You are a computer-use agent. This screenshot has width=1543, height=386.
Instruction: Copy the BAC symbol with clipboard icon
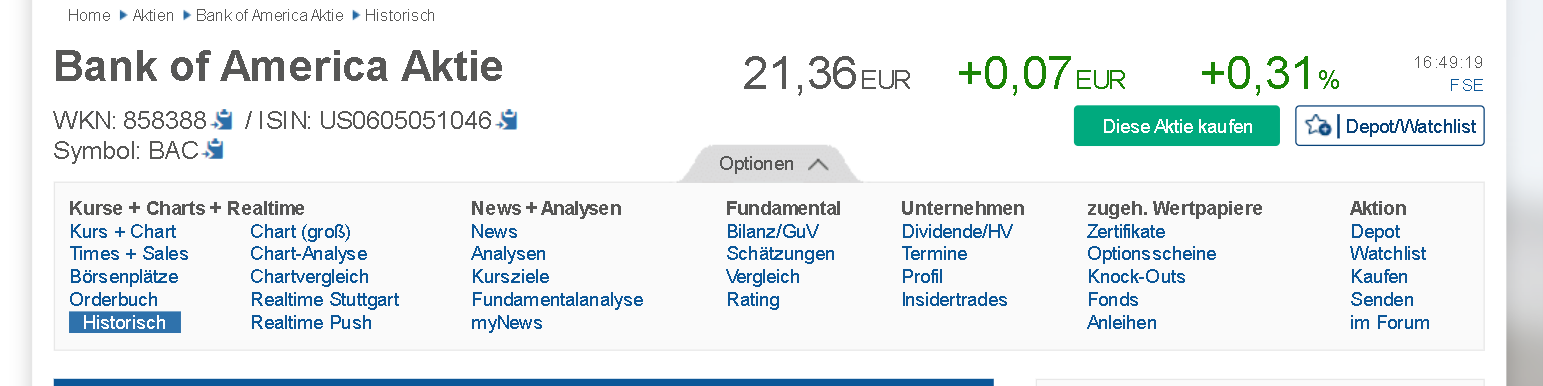tap(214, 150)
